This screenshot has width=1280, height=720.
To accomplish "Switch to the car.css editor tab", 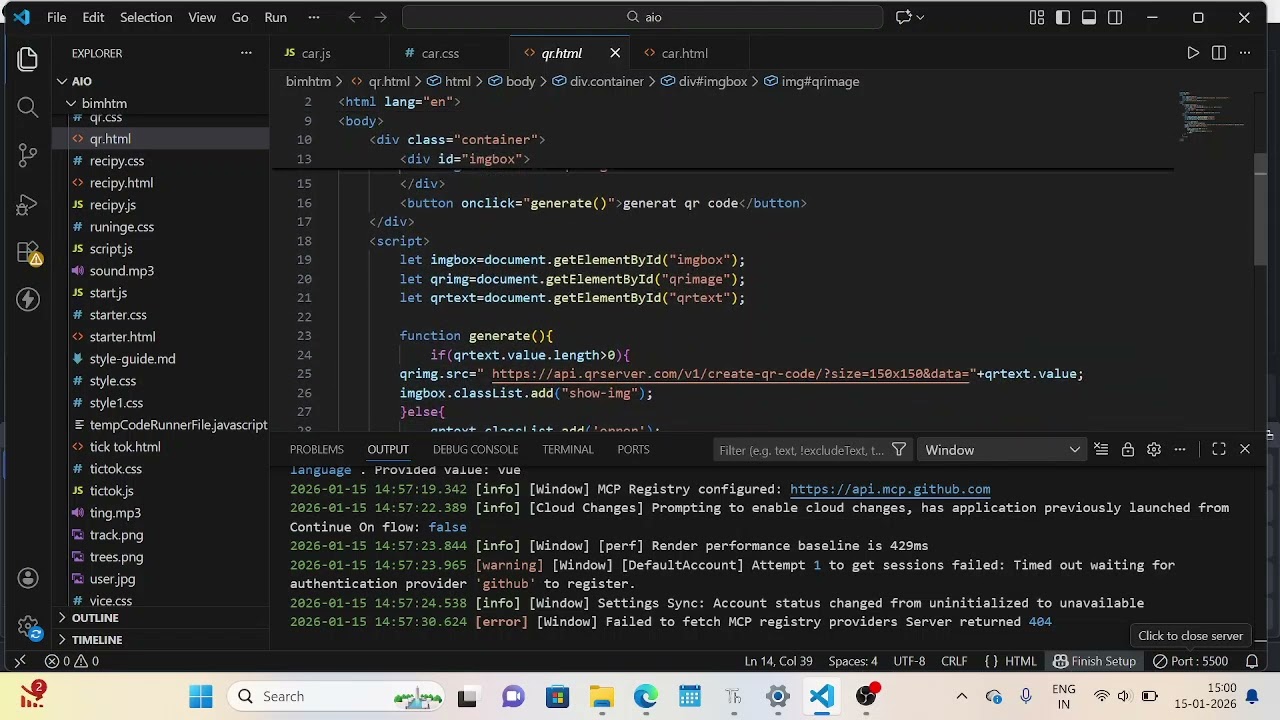I will coord(440,53).
